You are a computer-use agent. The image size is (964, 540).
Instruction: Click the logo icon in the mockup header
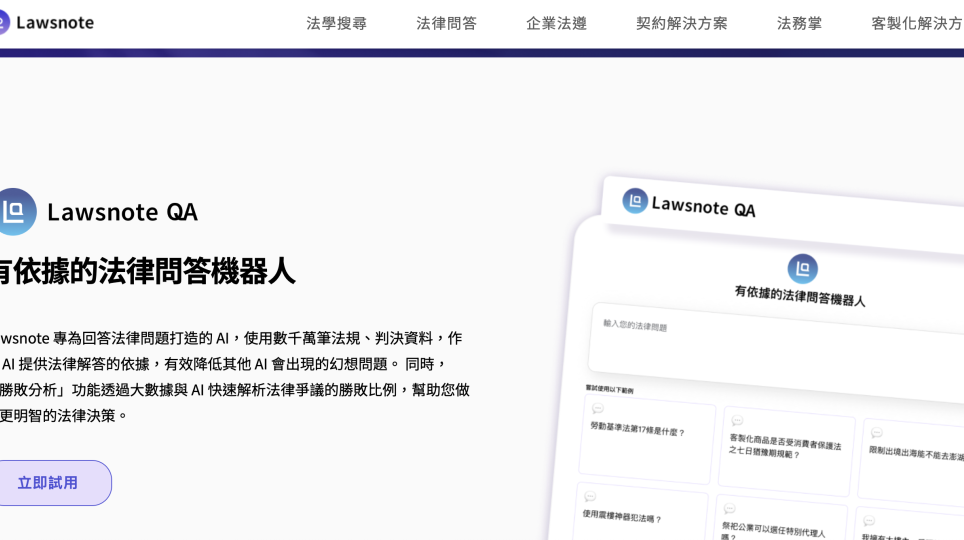(635, 201)
